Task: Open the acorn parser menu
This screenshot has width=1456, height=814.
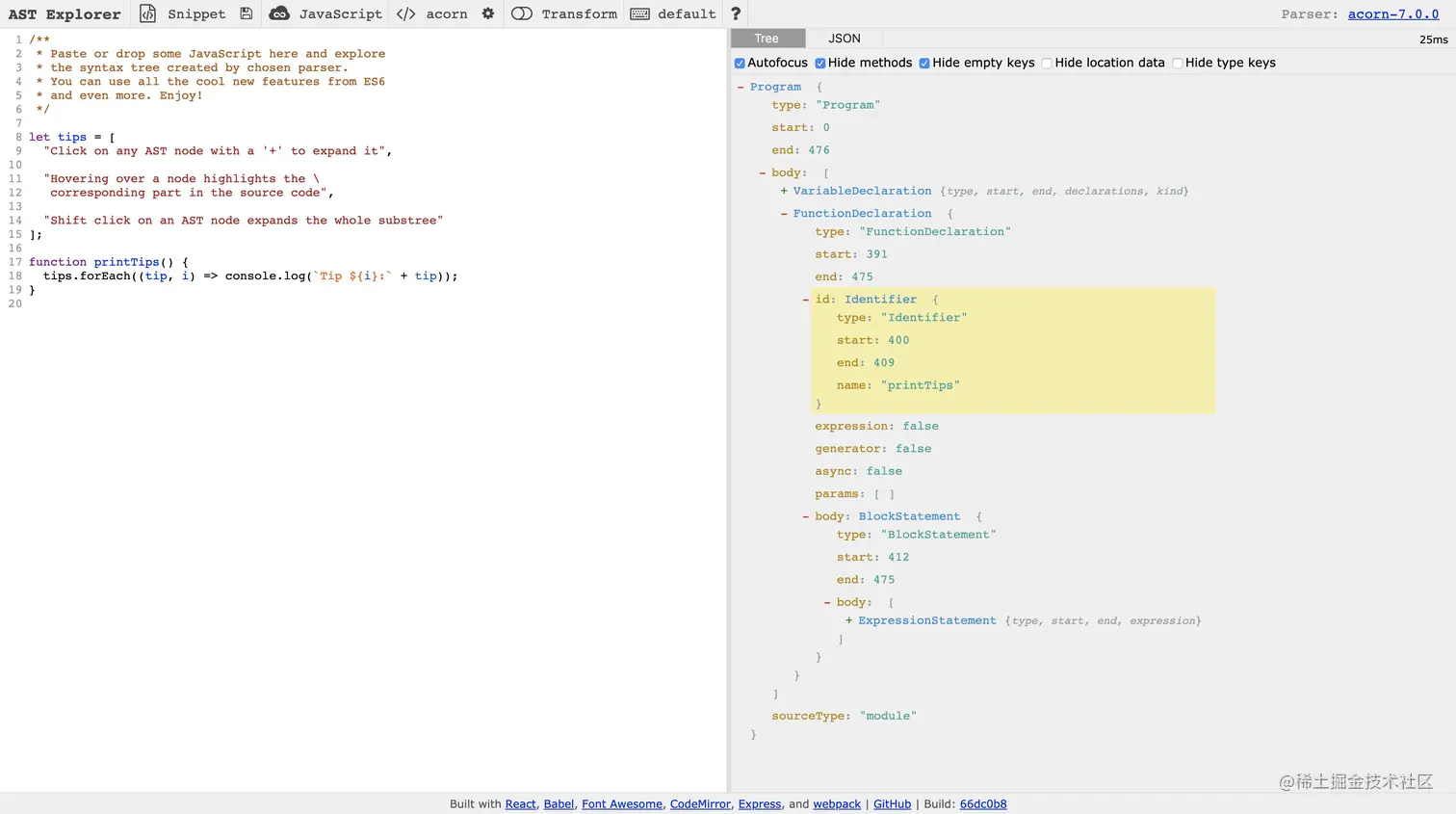Action: [447, 13]
